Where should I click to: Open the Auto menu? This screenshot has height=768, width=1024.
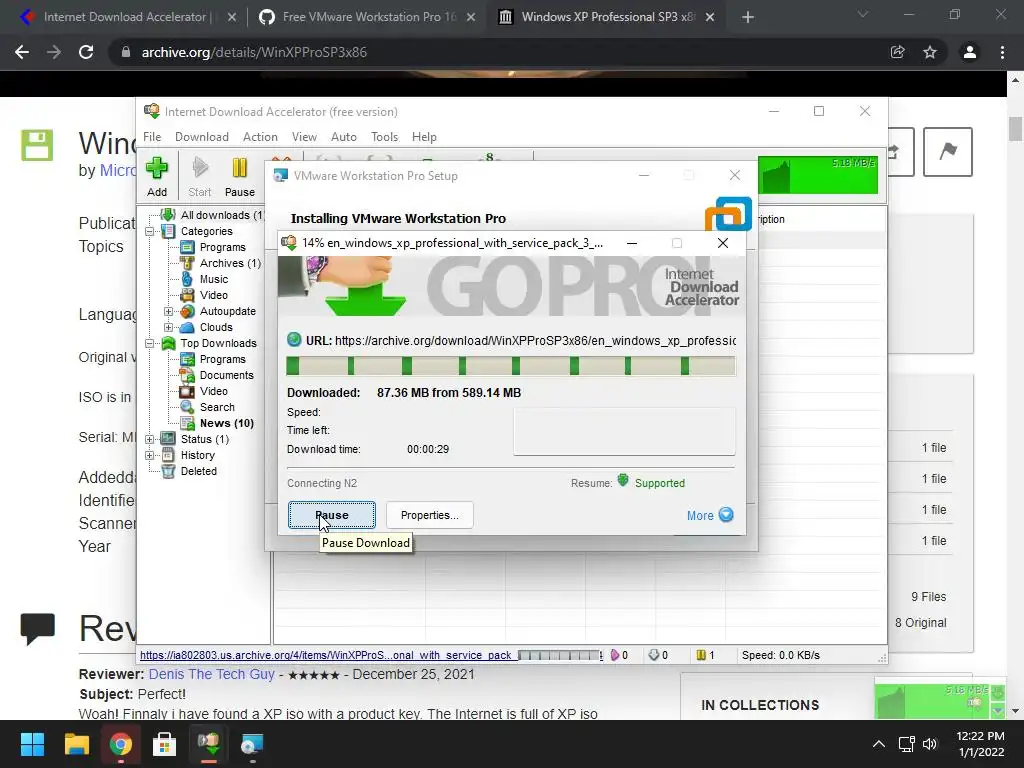coord(344,136)
